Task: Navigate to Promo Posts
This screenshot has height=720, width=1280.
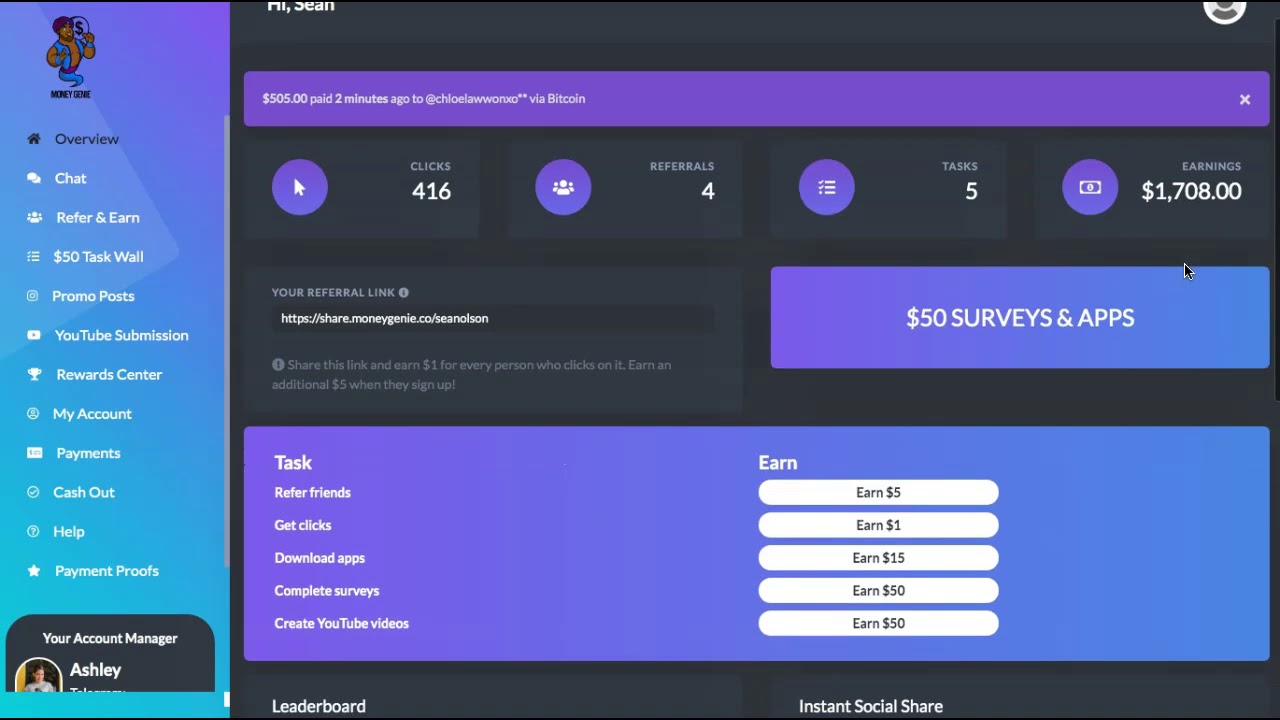Action: 93,296
